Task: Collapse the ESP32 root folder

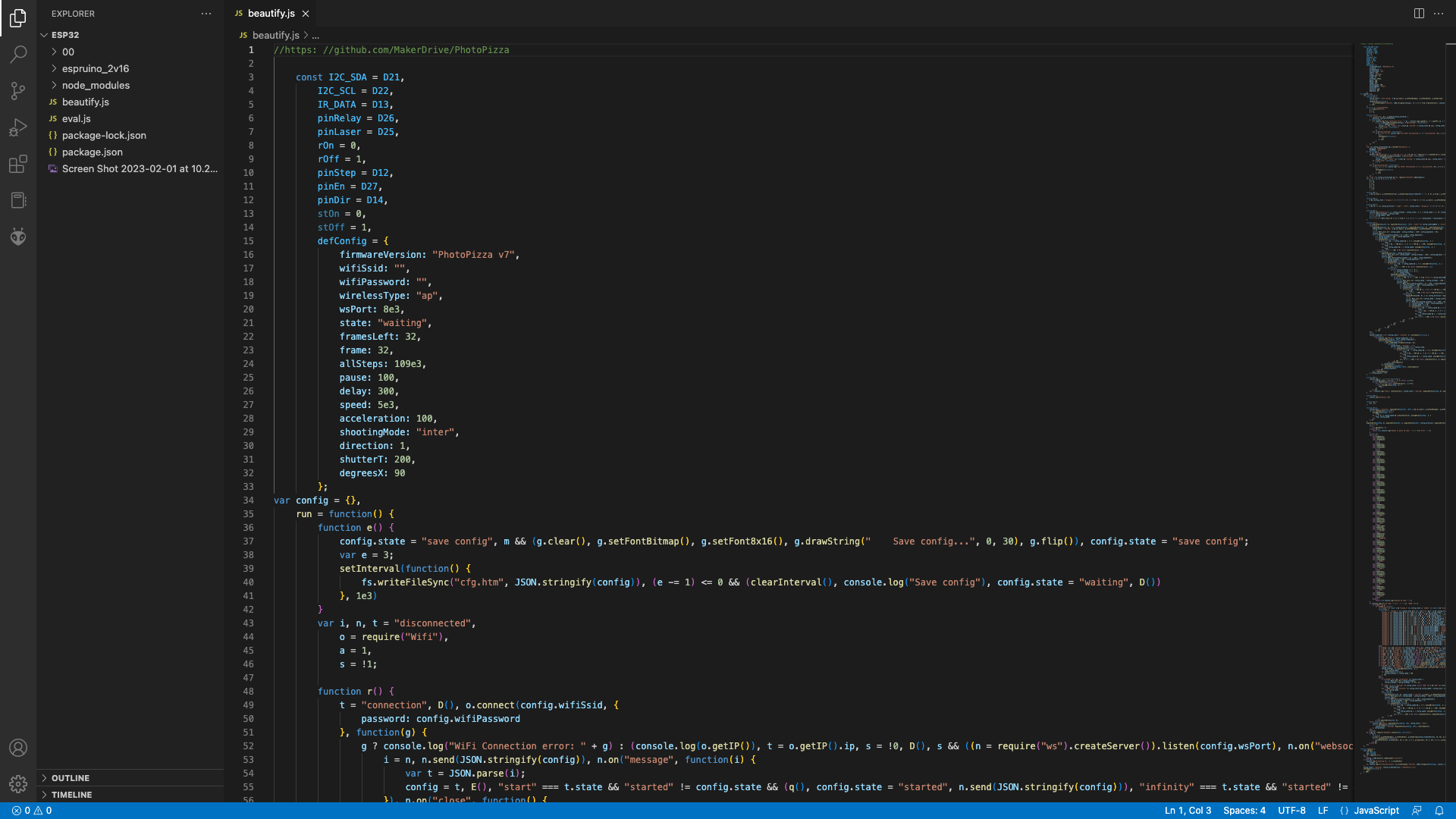Action: click(64, 35)
